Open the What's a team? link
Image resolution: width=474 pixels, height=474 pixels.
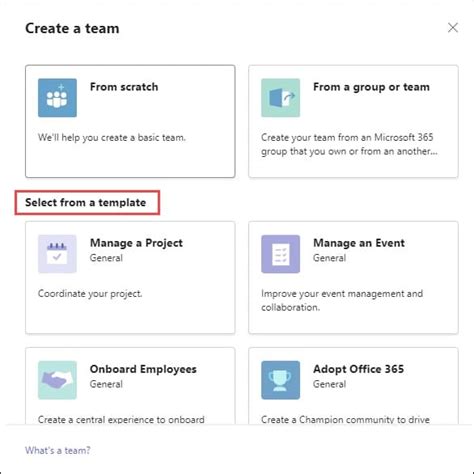58,450
